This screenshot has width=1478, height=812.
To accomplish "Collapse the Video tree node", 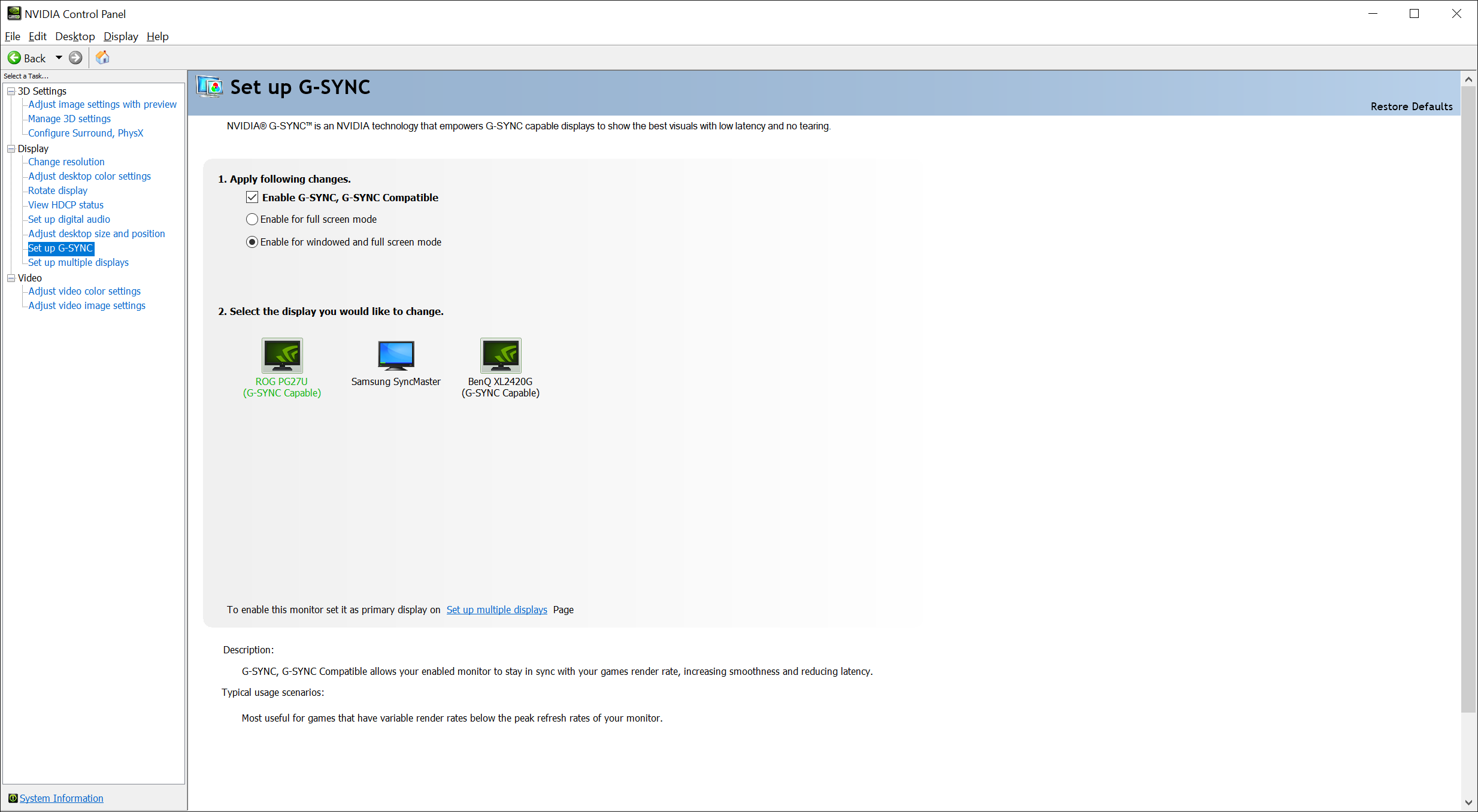I will [x=11, y=278].
